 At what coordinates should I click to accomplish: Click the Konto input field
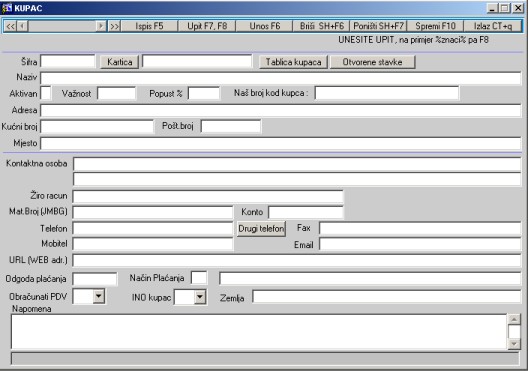click(x=306, y=212)
